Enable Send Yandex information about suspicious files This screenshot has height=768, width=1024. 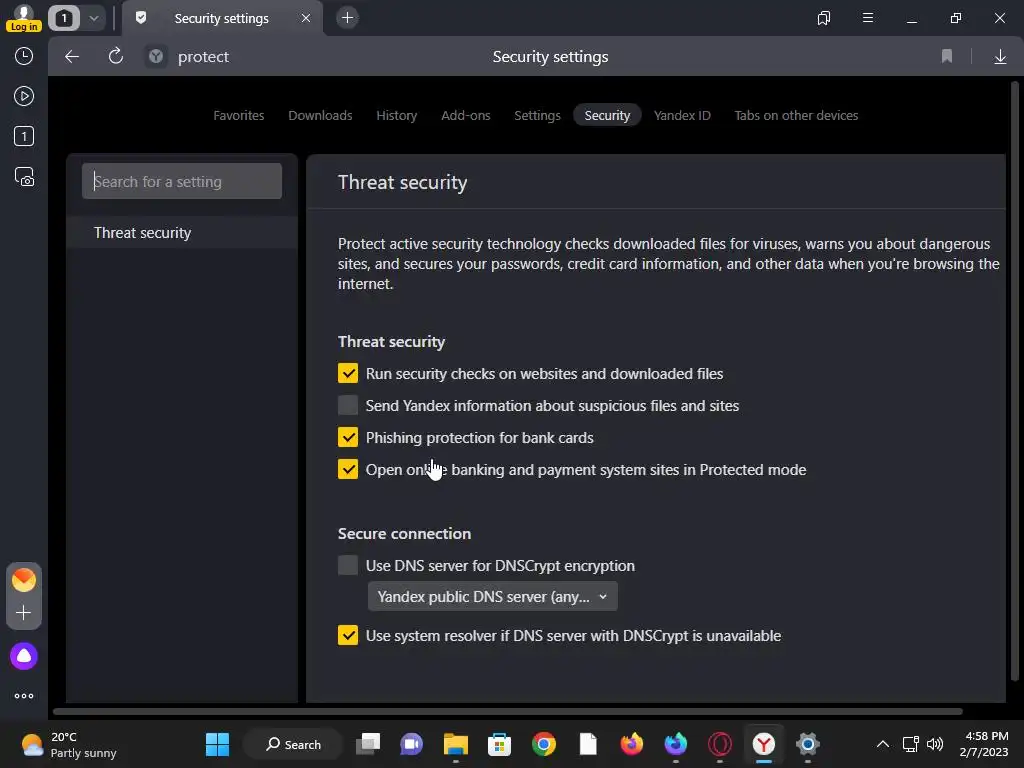pyautogui.click(x=347, y=406)
